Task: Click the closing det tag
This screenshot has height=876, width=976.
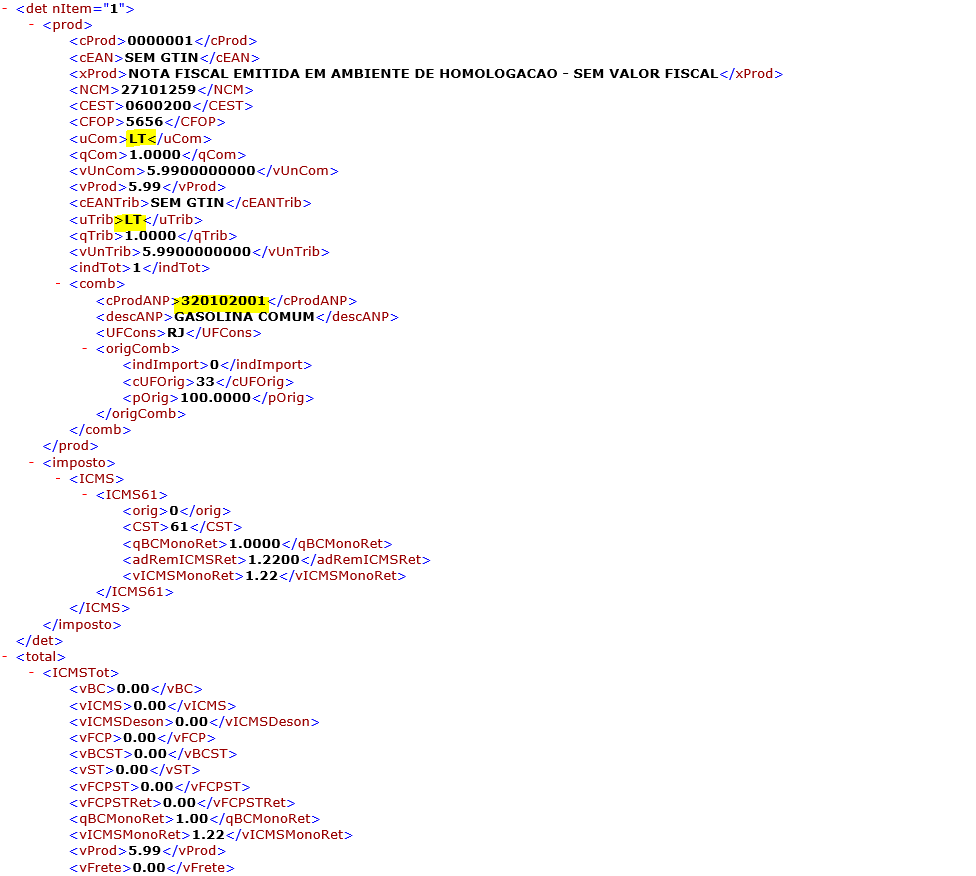Action: 40,641
